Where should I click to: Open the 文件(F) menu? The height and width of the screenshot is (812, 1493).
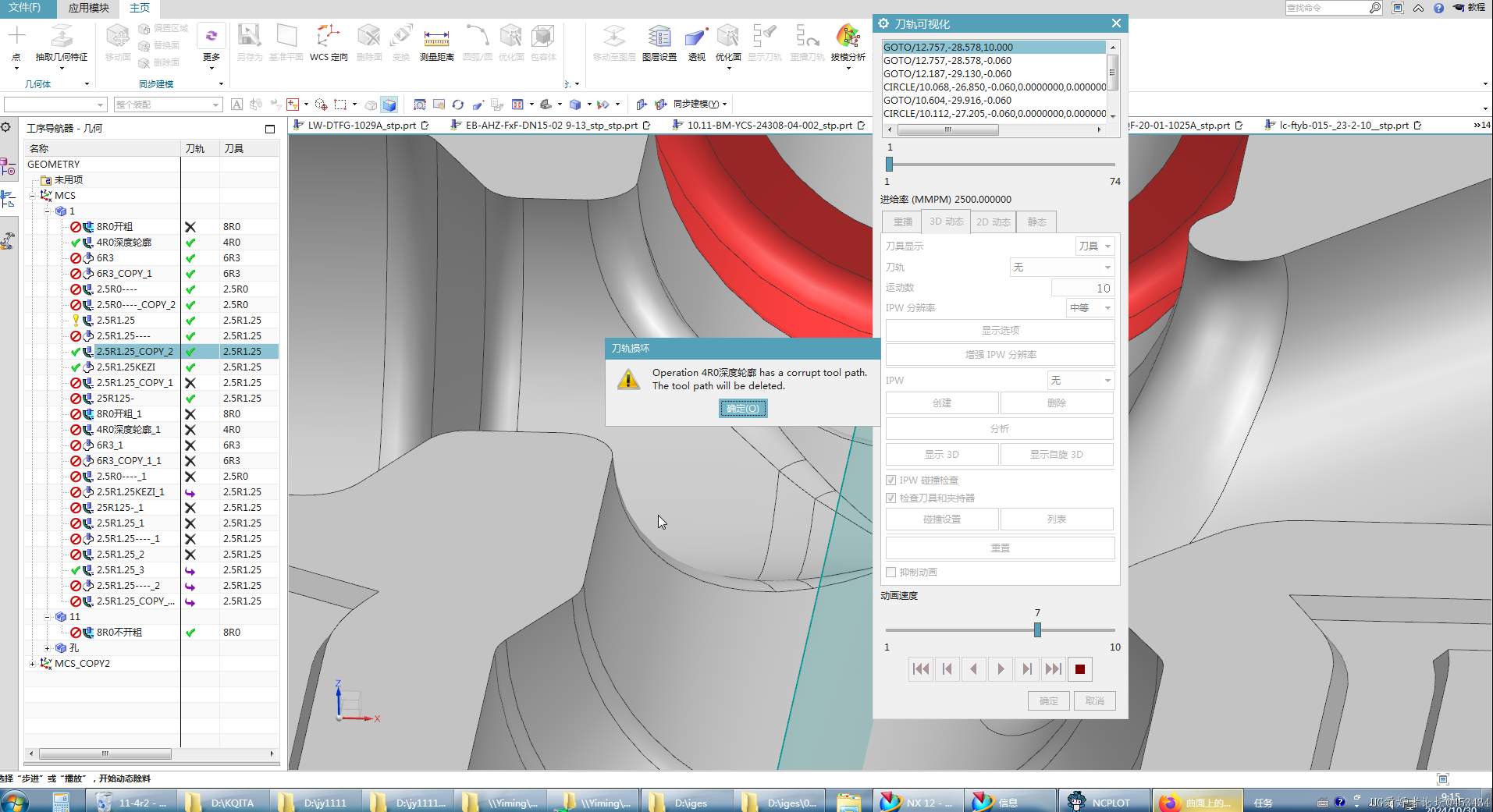(25, 8)
